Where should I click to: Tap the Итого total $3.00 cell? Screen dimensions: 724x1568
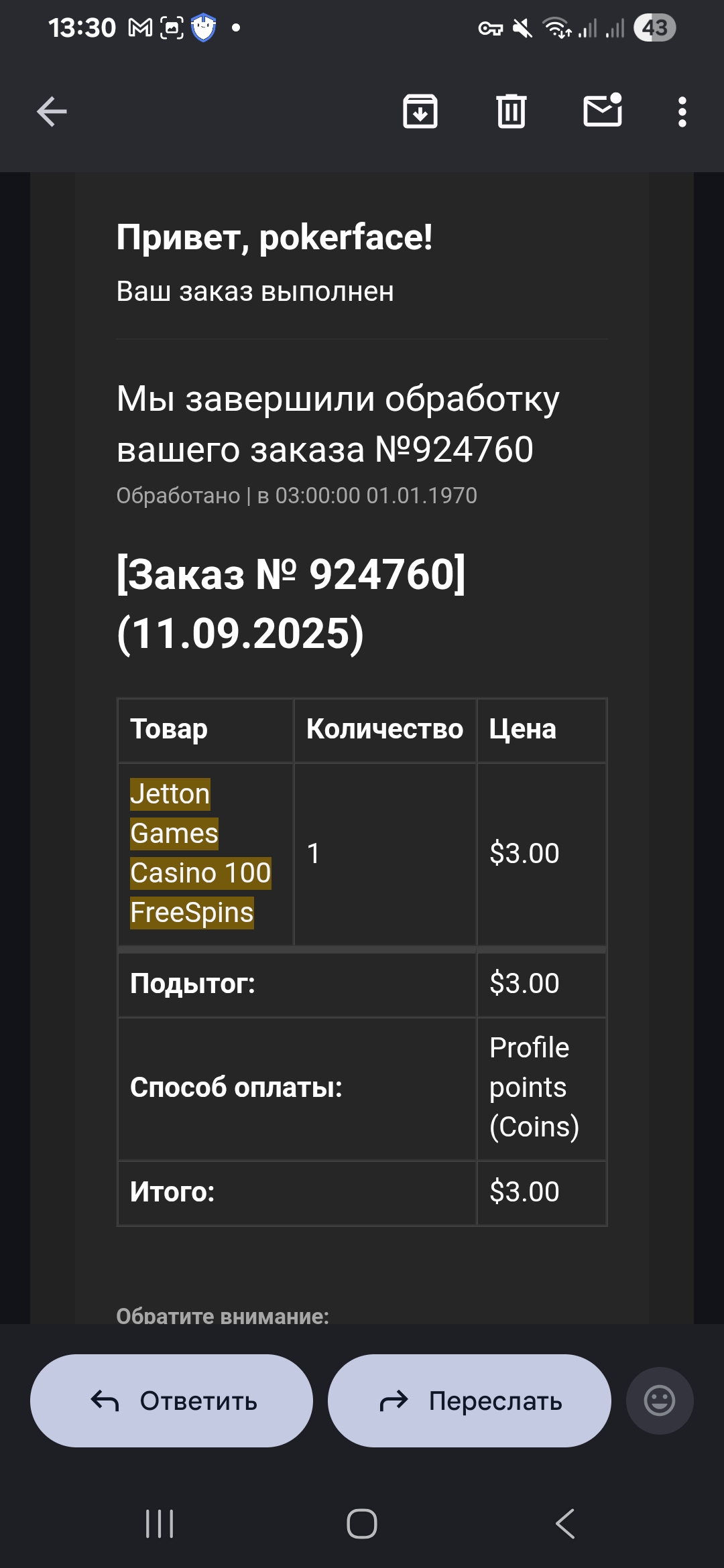click(x=541, y=1192)
